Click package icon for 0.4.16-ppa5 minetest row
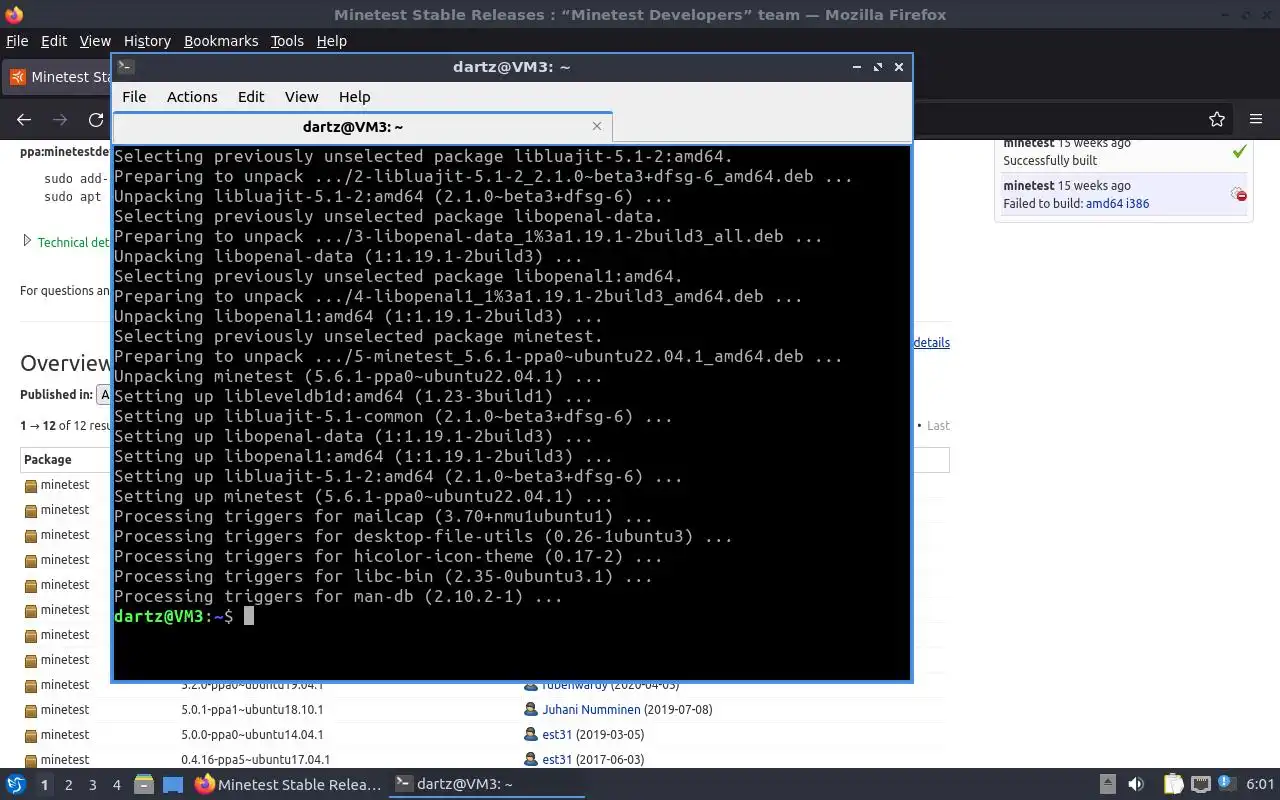Image resolution: width=1280 pixels, height=800 pixels. pos(31,761)
